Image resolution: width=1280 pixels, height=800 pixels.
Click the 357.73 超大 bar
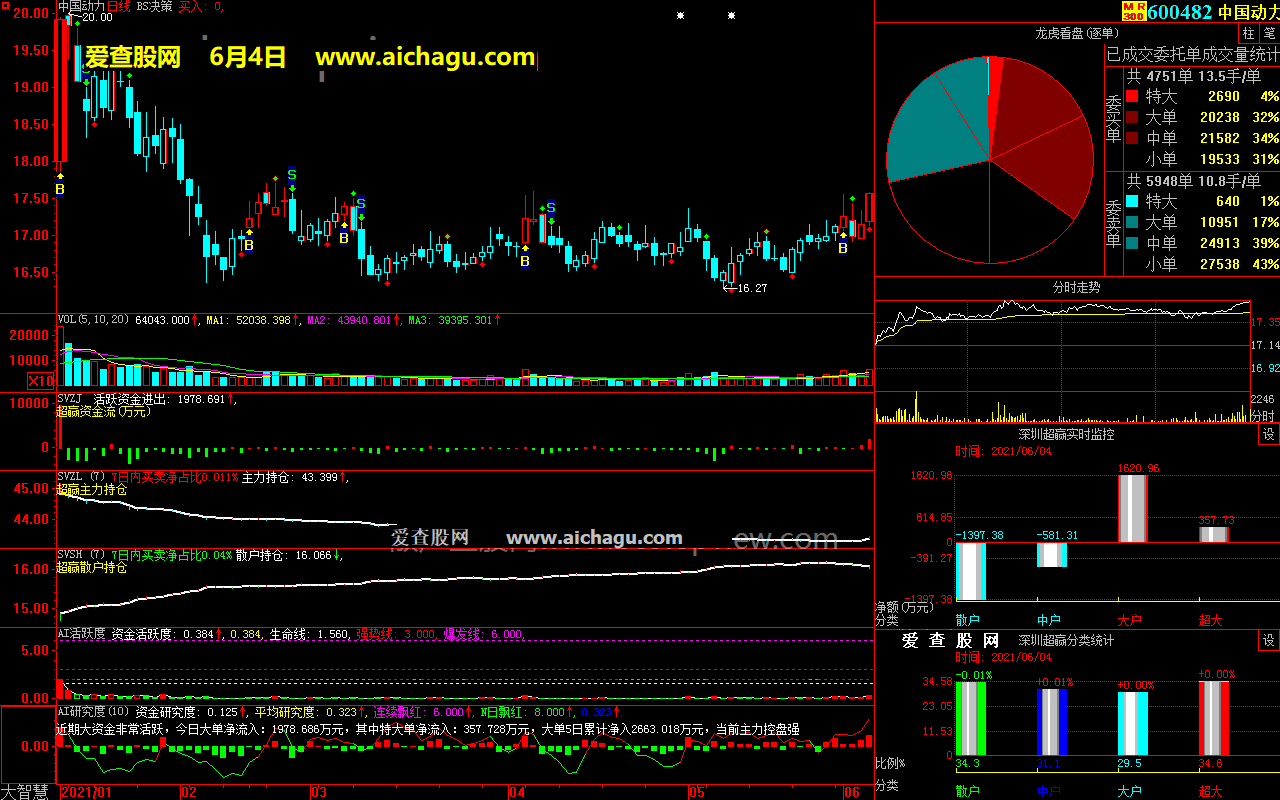point(1213,534)
